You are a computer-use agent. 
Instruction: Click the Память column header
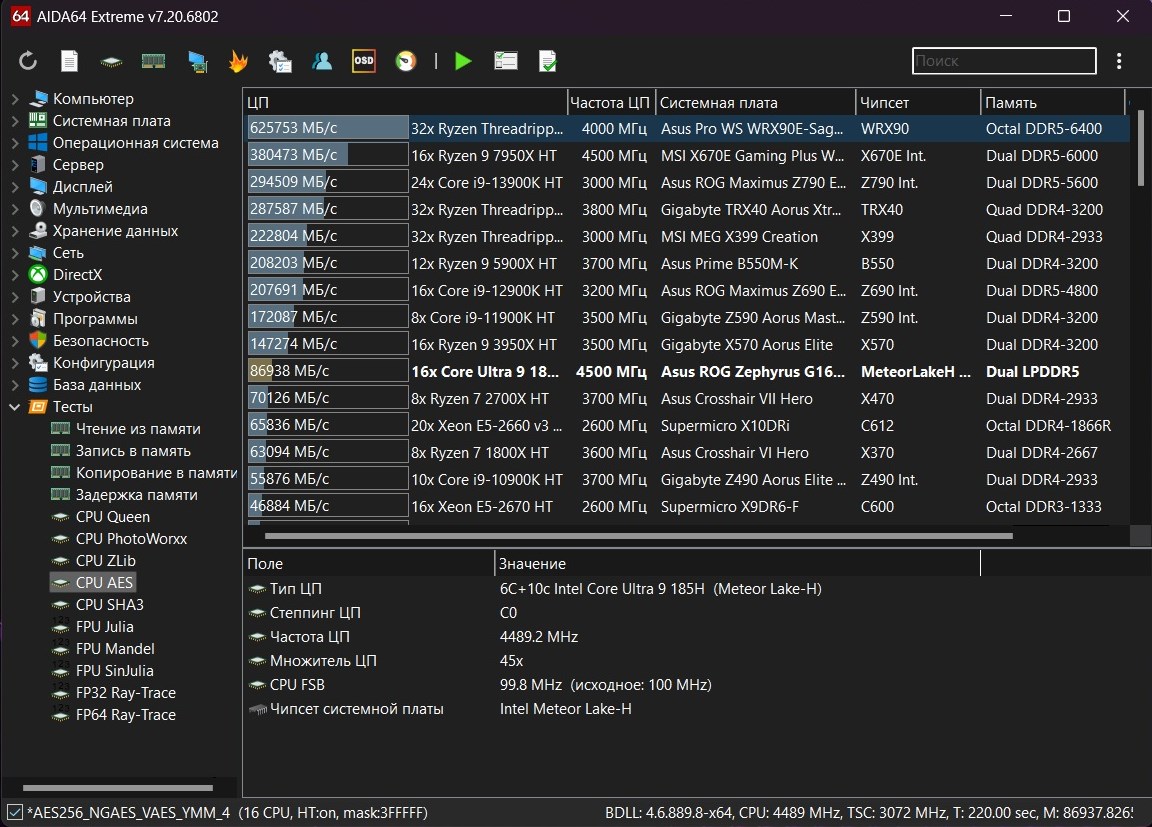[1050, 103]
